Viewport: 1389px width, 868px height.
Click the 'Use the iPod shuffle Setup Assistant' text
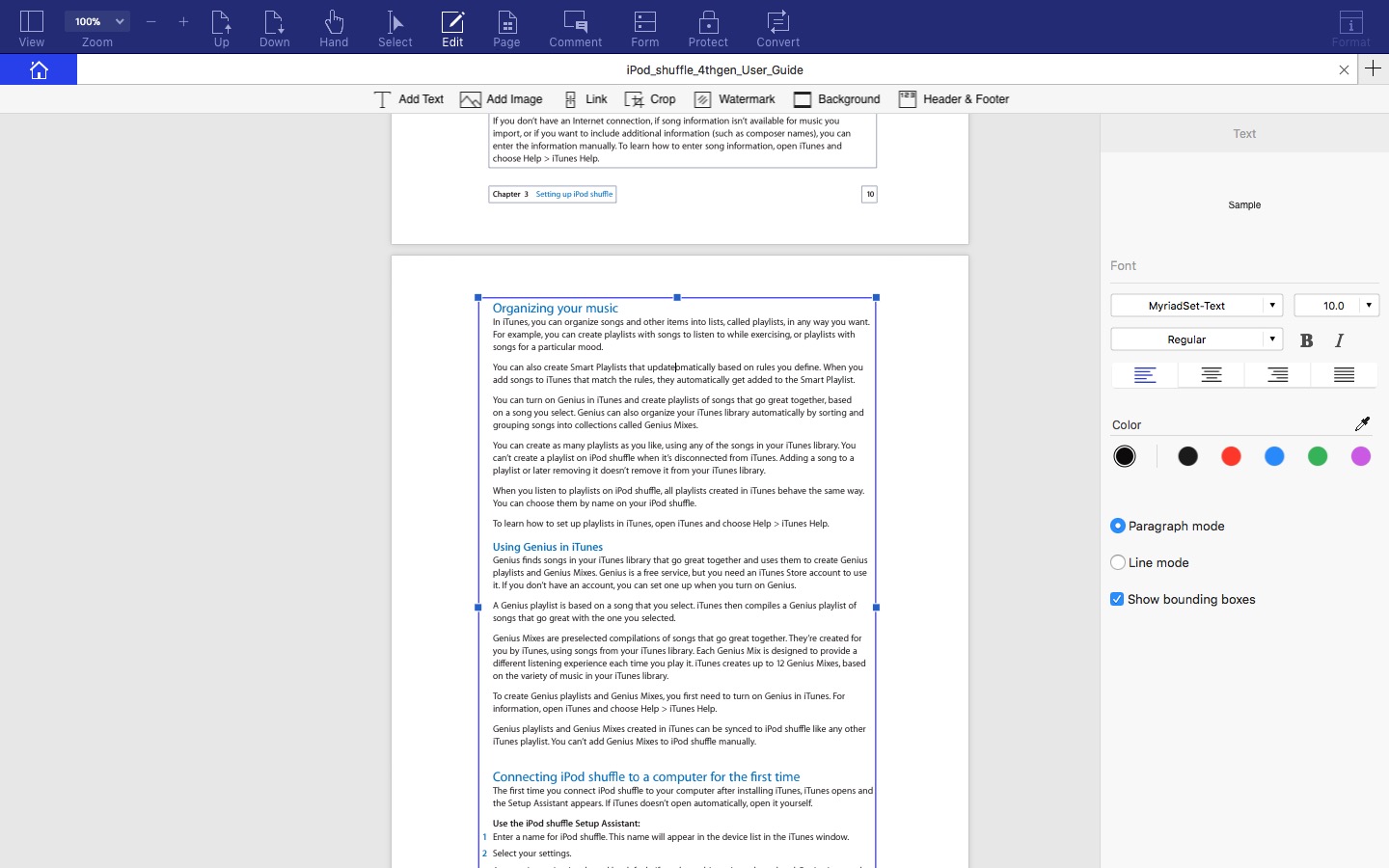[566, 824]
